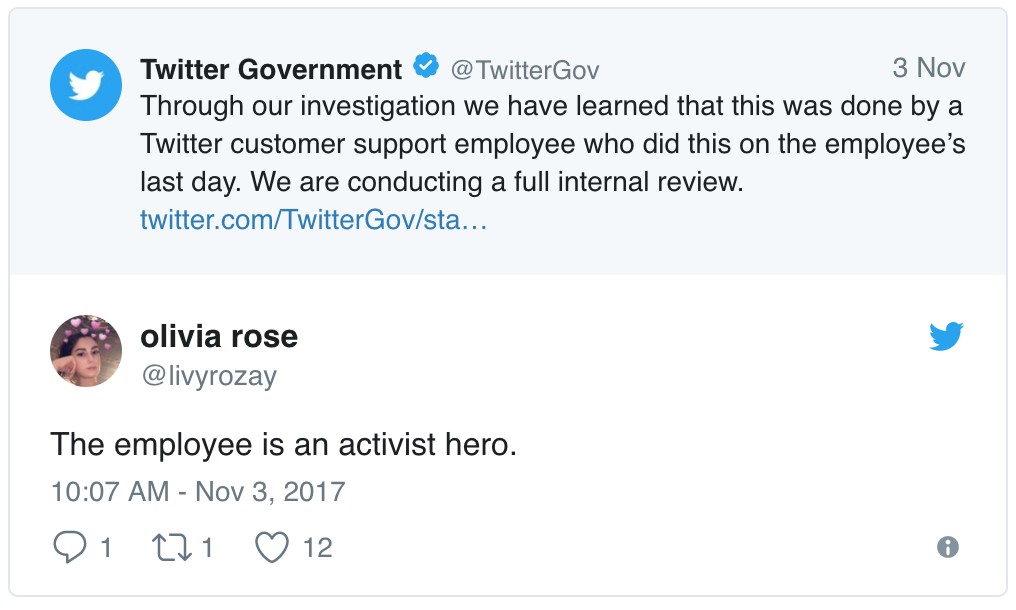Click the retweet count number
The width and height of the screenshot is (1016, 610).
207,548
